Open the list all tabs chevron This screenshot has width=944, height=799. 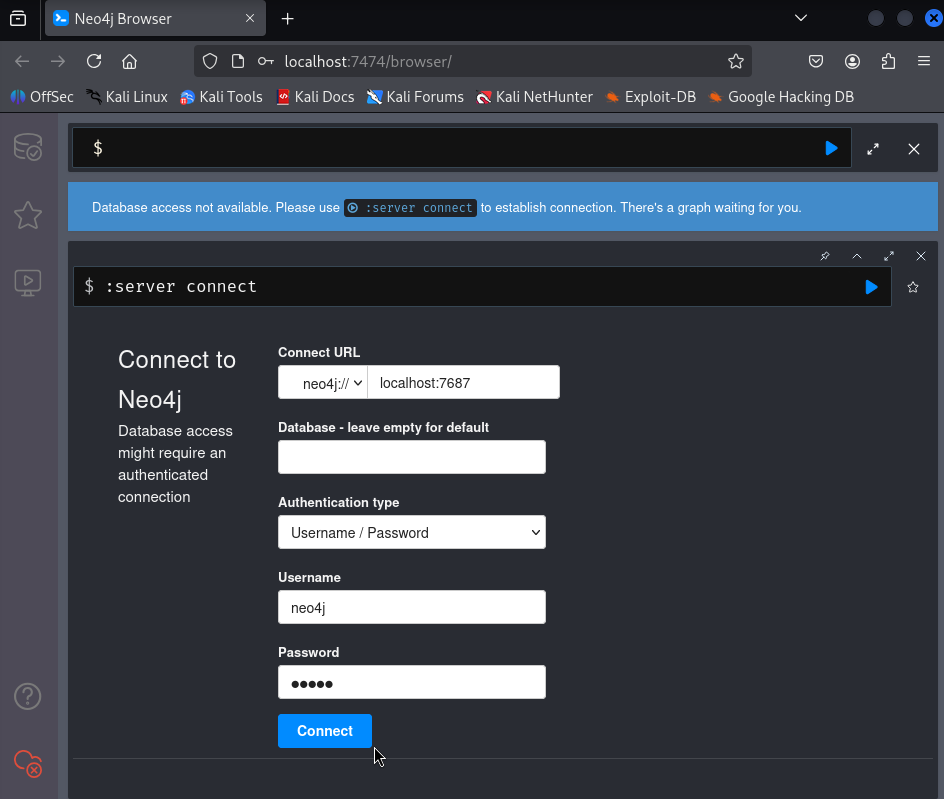(x=801, y=18)
